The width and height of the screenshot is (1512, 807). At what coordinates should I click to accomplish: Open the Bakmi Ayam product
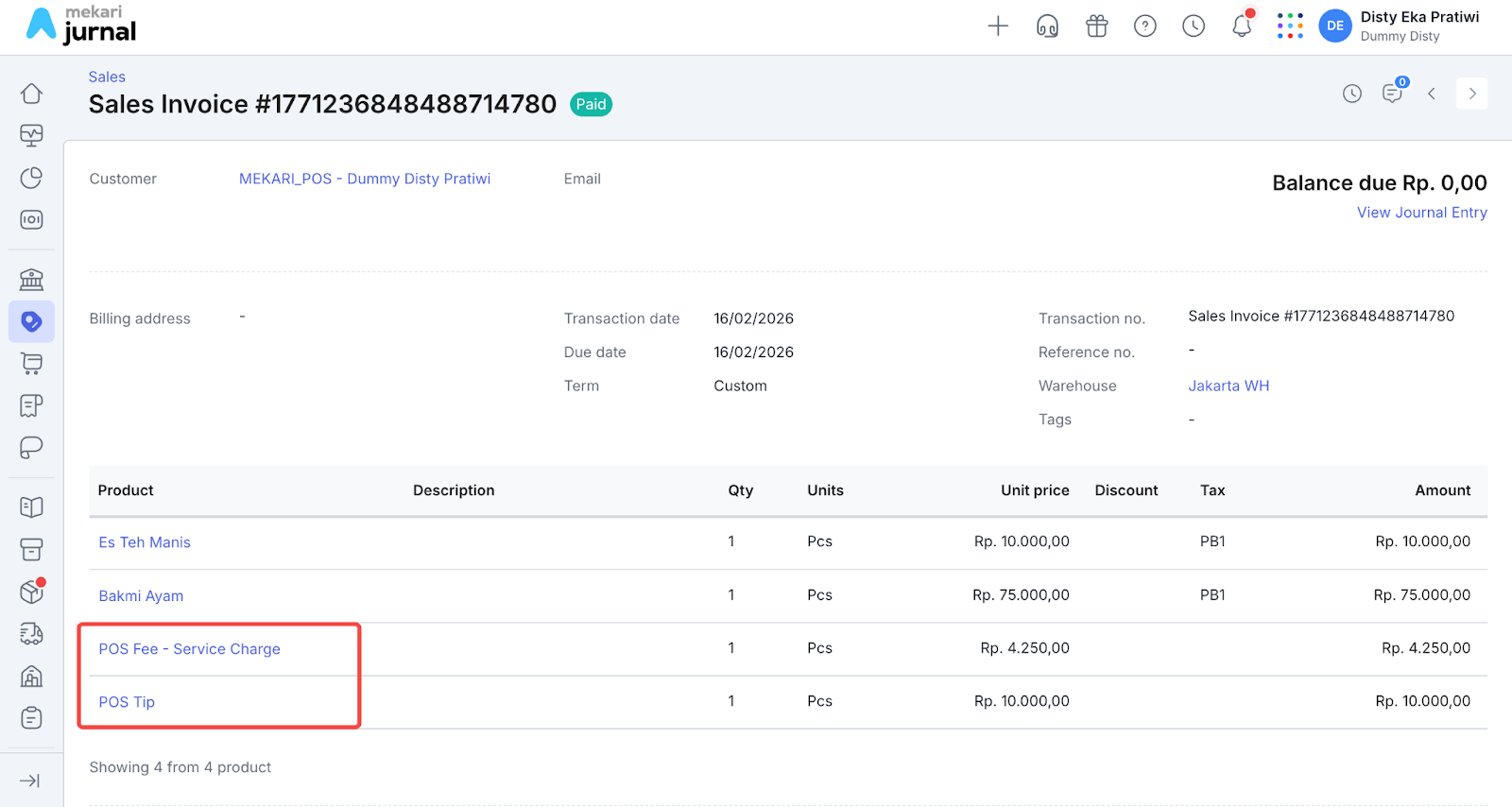click(141, 596)
